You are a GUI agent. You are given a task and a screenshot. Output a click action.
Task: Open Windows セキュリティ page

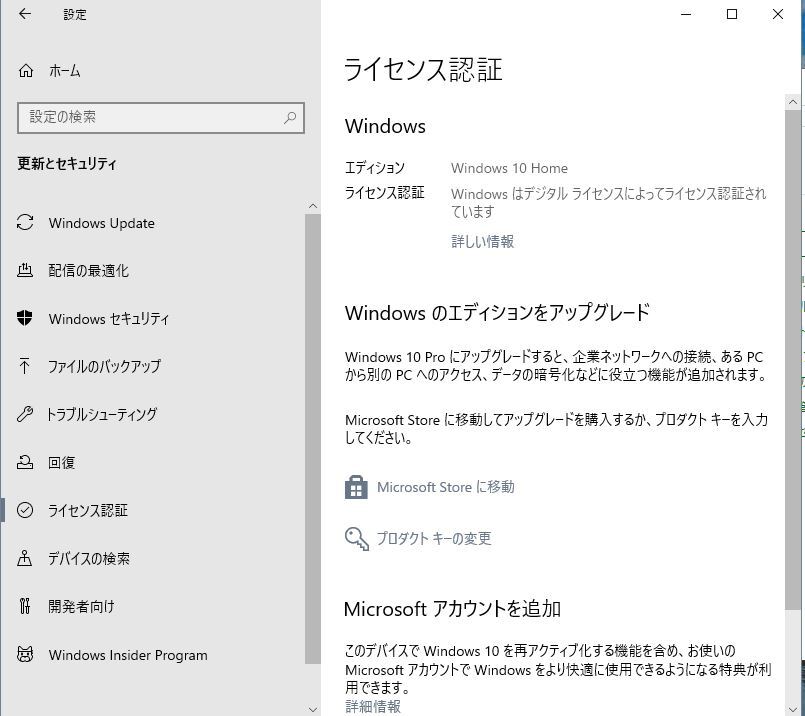pyautogui.click(x=109, y=319)
